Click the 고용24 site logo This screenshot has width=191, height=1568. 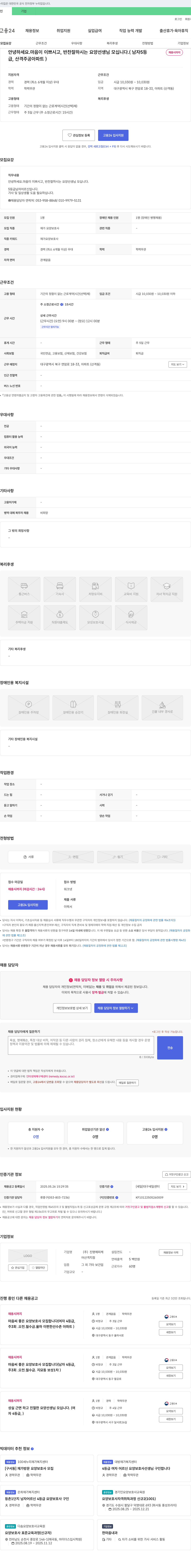7,30
